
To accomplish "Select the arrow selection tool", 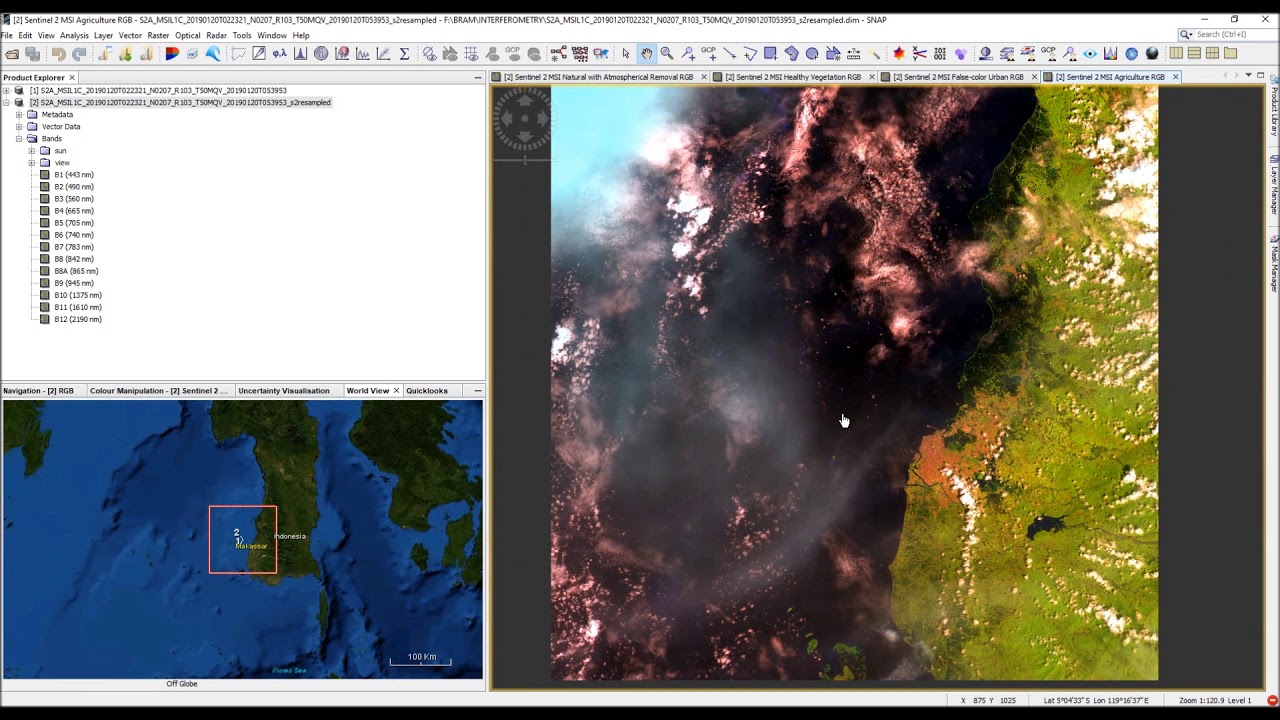I will pyautogui.click(x=626, y=54).
